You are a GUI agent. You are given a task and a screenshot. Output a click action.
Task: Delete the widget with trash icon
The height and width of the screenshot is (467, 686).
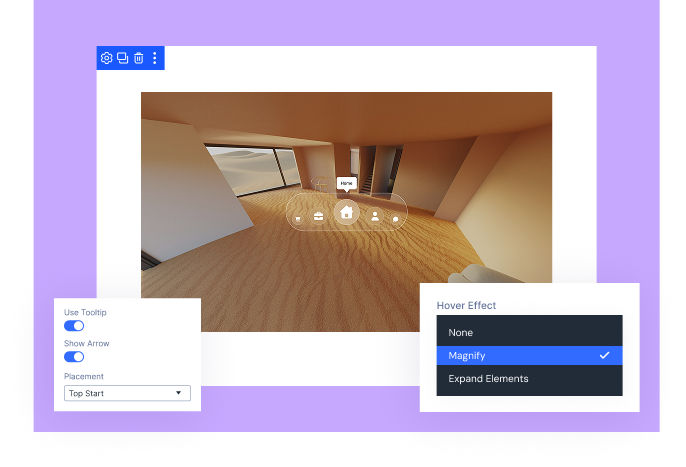(139, 58)
